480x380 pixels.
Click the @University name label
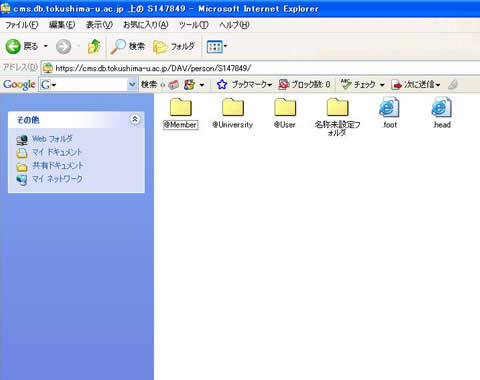click(233, 125)
